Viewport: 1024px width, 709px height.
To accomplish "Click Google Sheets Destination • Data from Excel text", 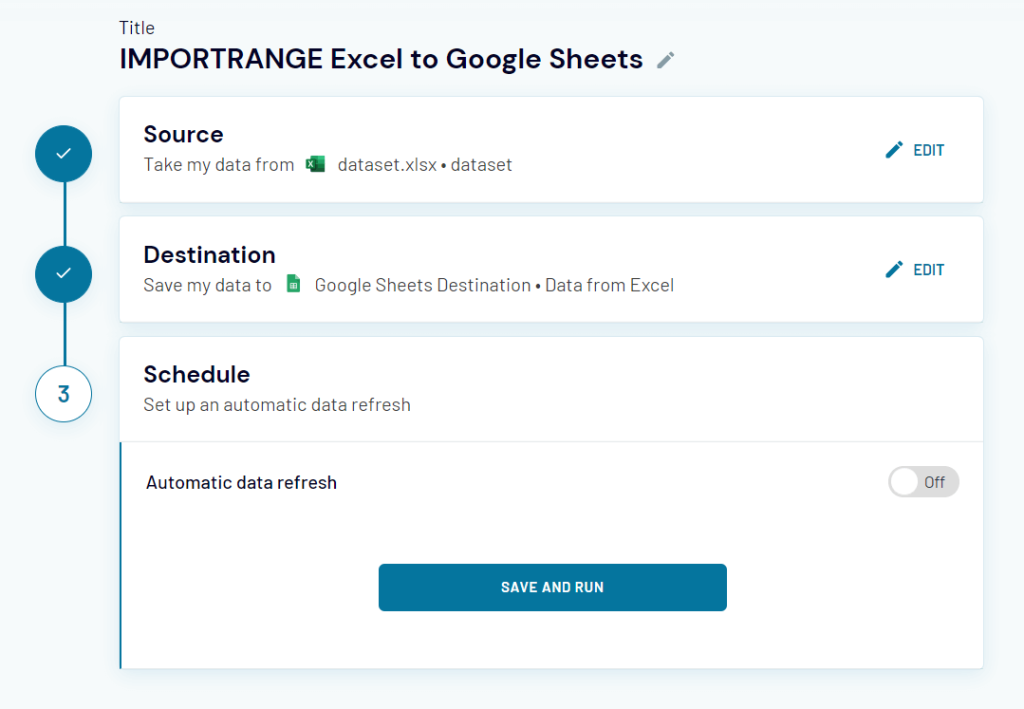I will [x=494, y=285].
